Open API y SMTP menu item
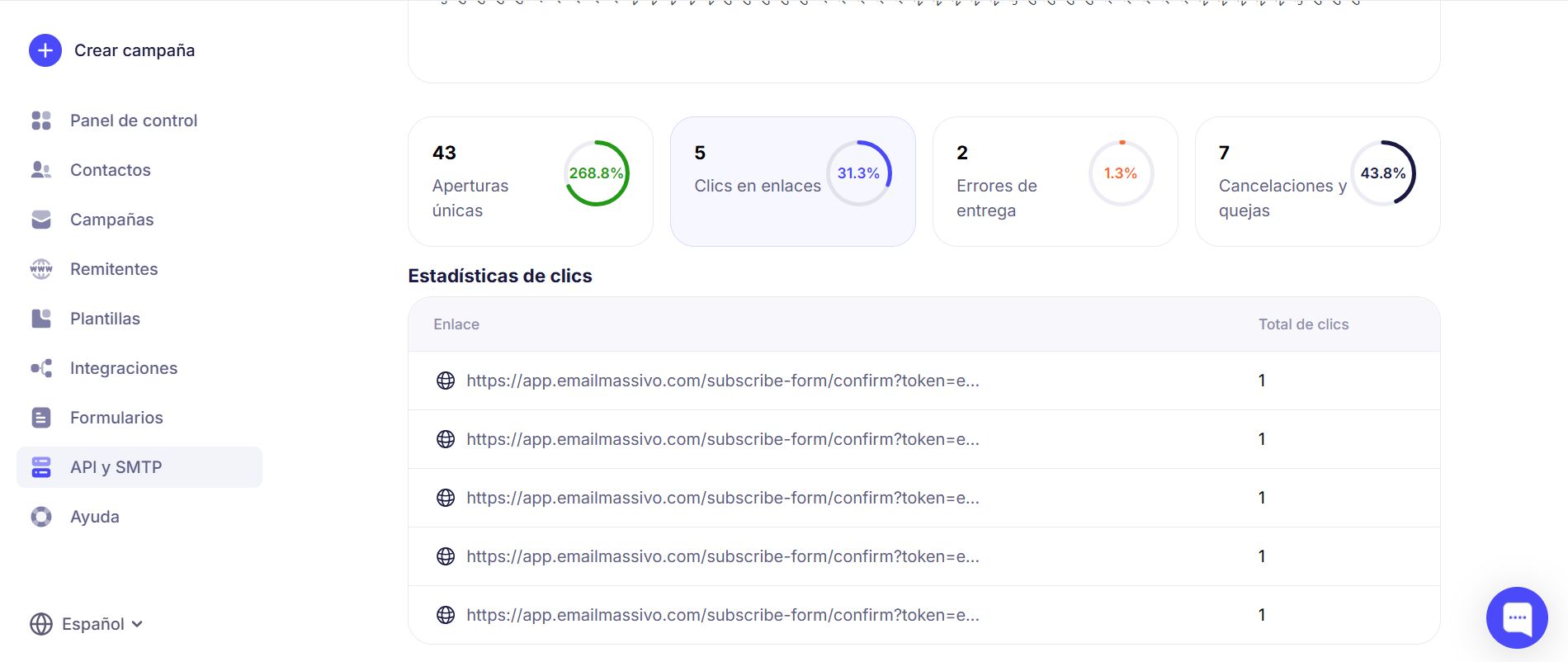The image size is (1568, 662). [116, 467]
